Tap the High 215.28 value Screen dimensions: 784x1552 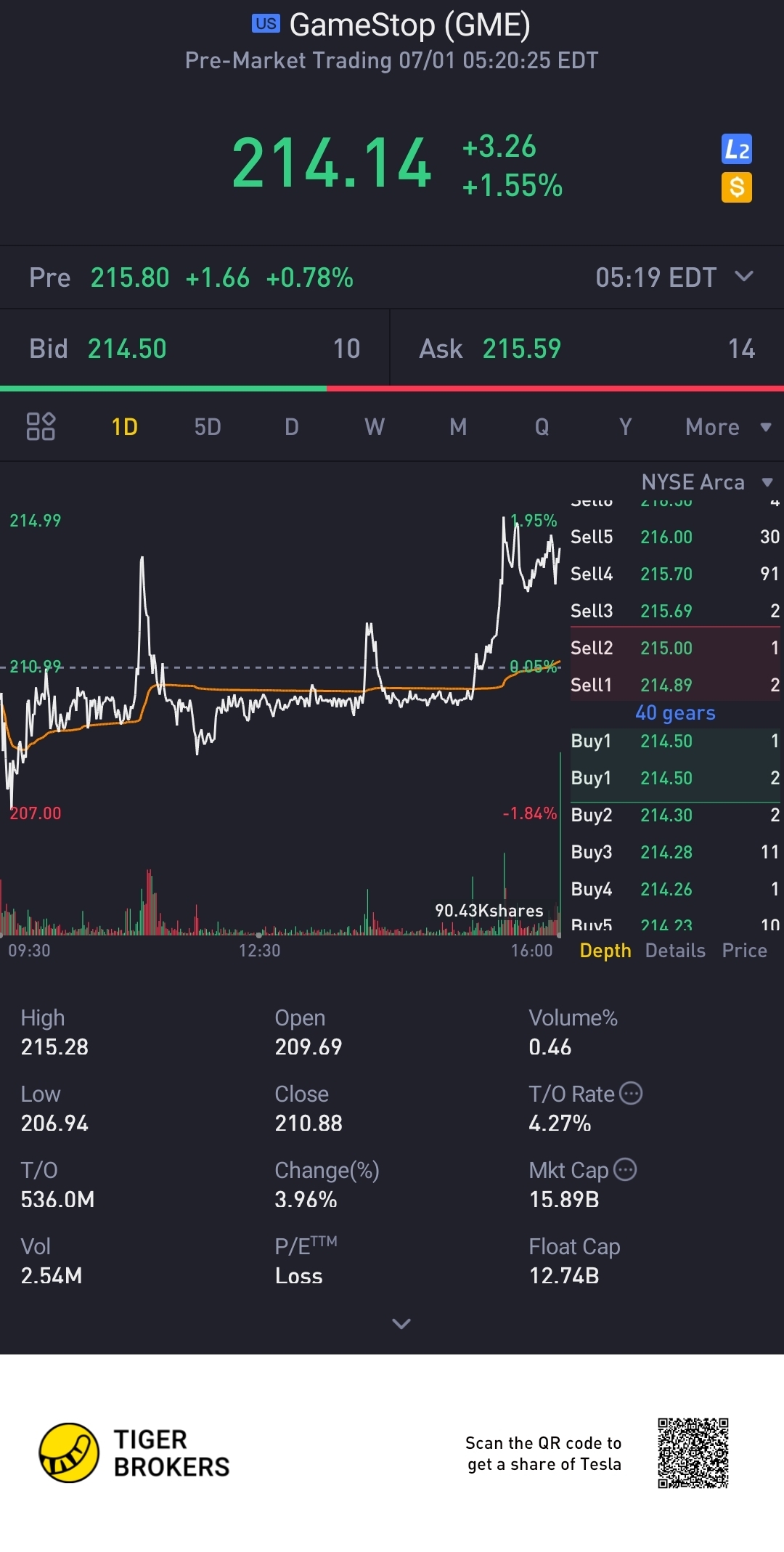[x=54, y=1047]
